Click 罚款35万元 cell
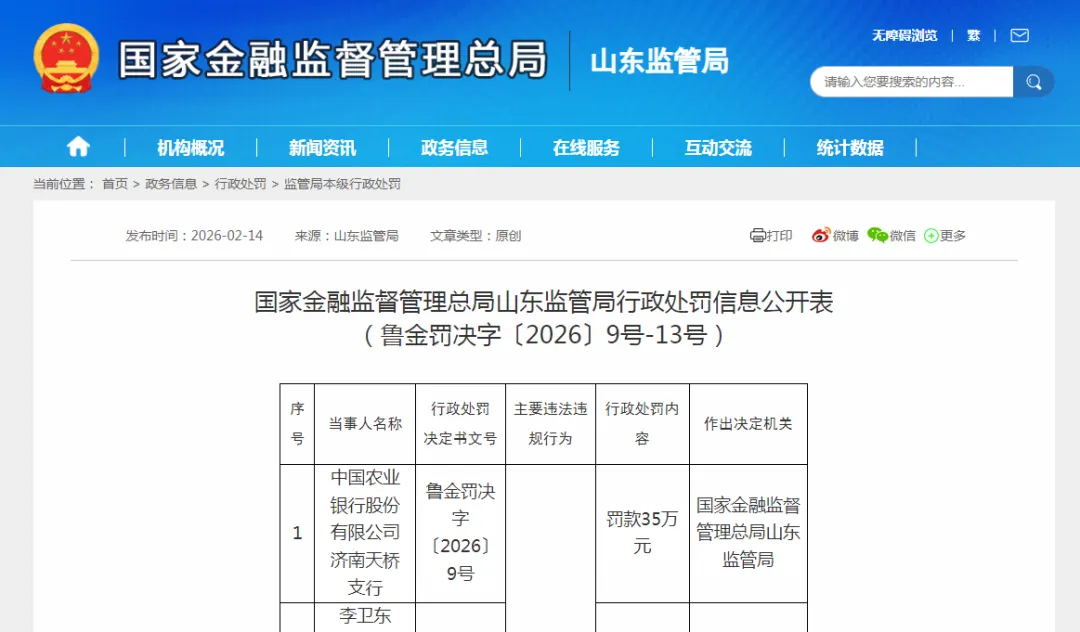The width and height of the screenshot is (1080, 632). click(642, 533)
